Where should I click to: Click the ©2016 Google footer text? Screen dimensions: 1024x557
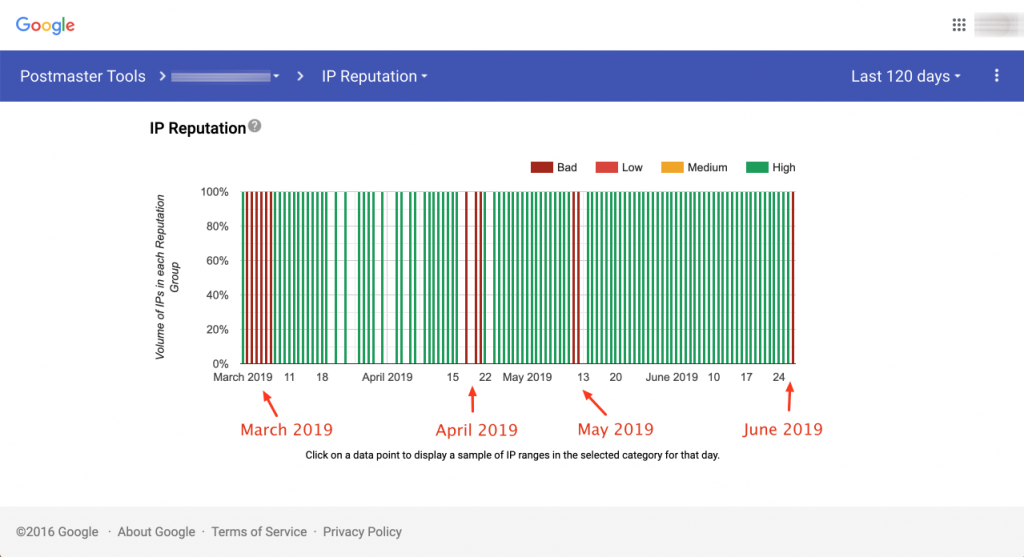[x=57, y=532]
